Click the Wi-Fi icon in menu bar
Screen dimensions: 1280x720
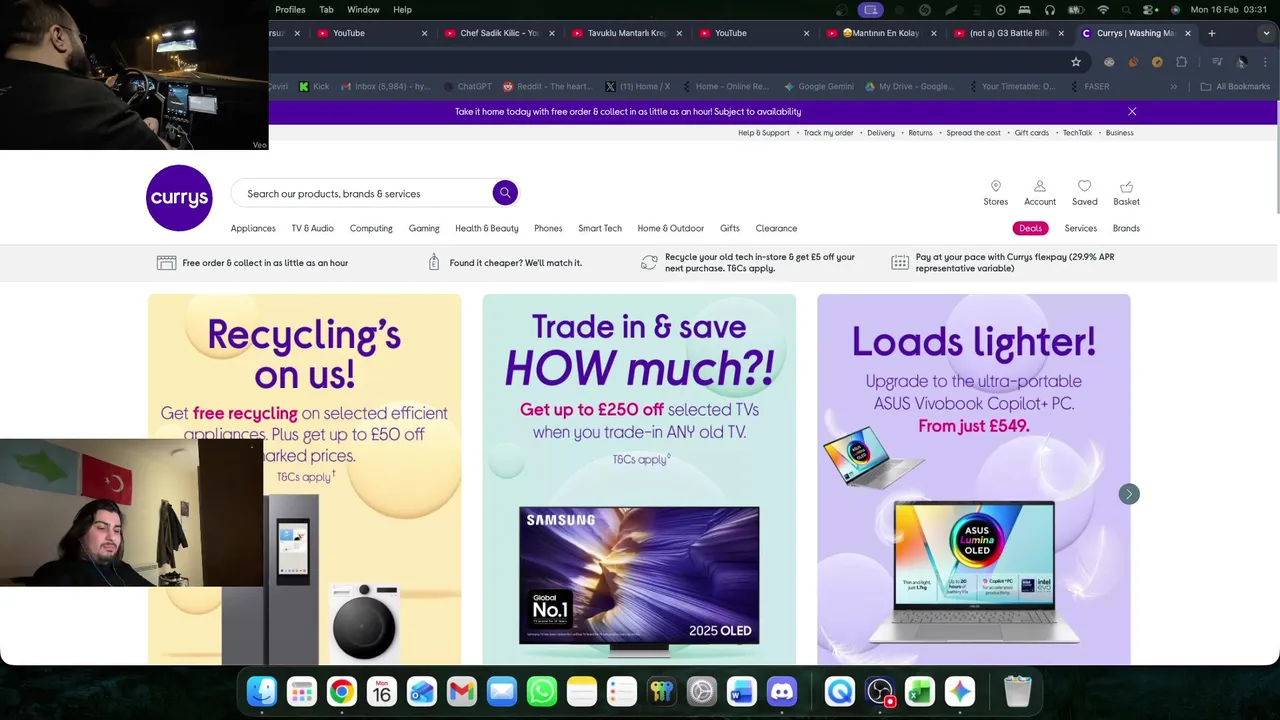pos(1103,9)
